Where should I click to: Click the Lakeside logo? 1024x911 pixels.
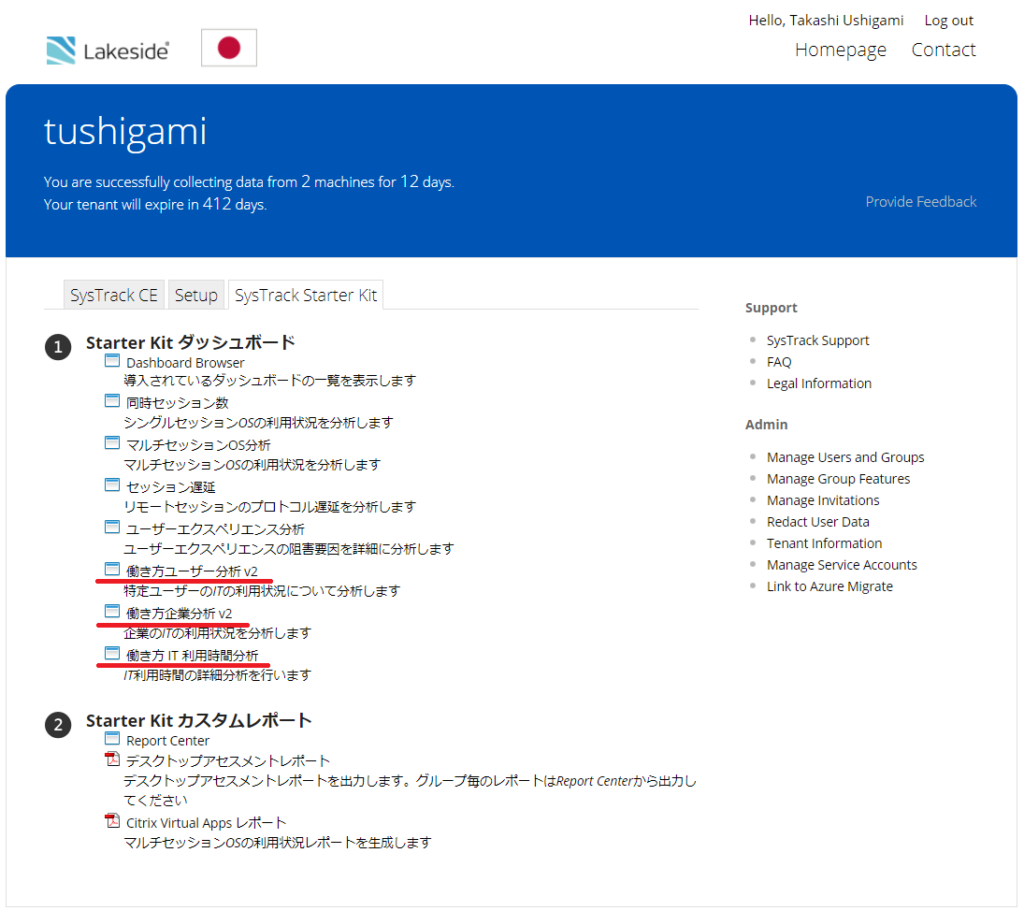108,50
